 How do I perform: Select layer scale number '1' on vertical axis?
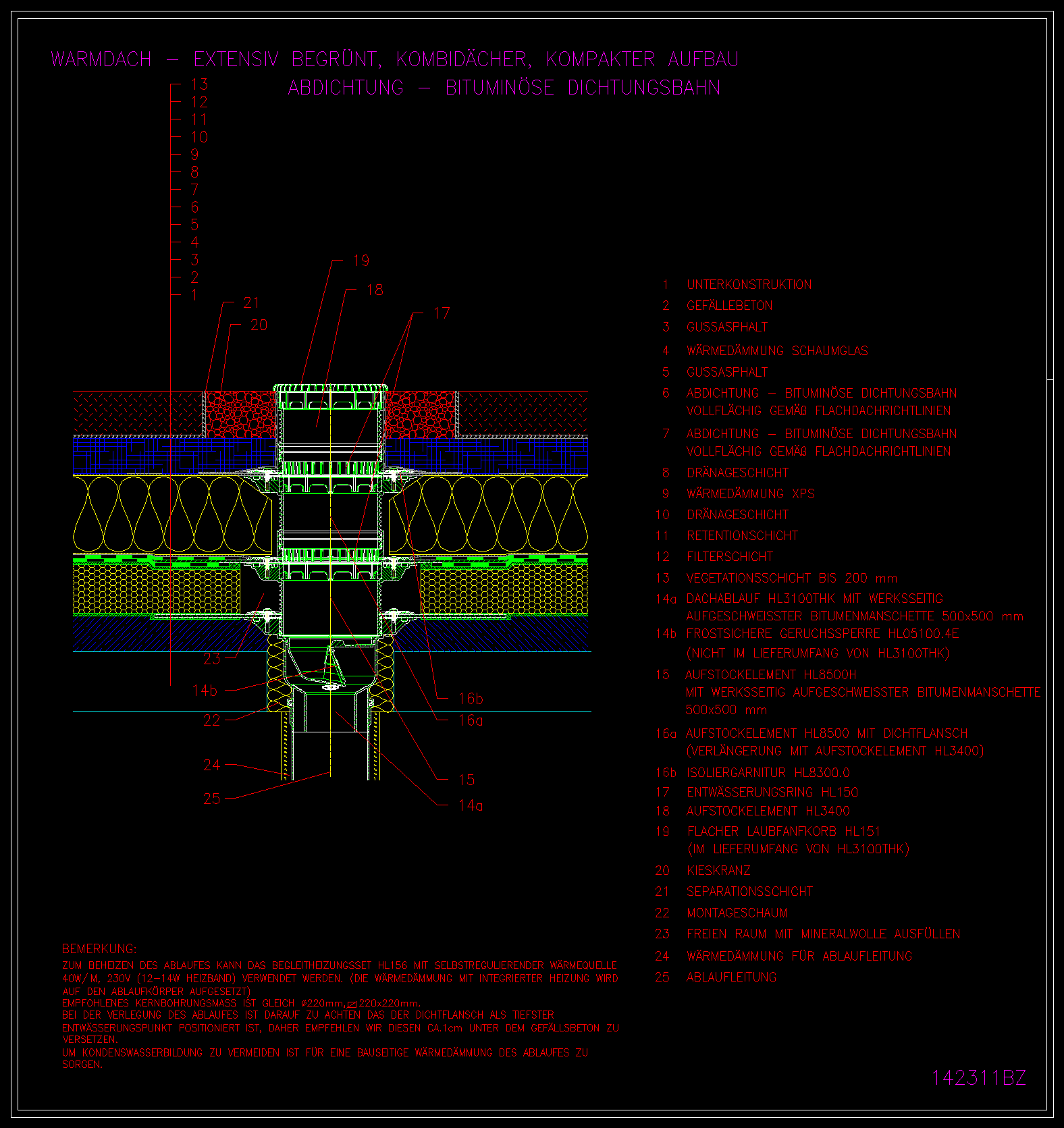[x=194, y=295]
